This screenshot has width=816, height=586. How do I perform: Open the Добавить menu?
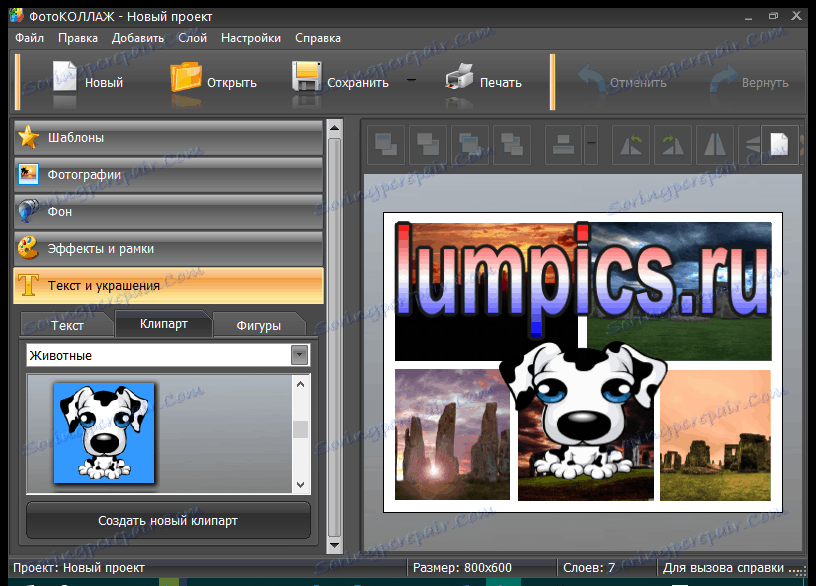pos(138,38)
